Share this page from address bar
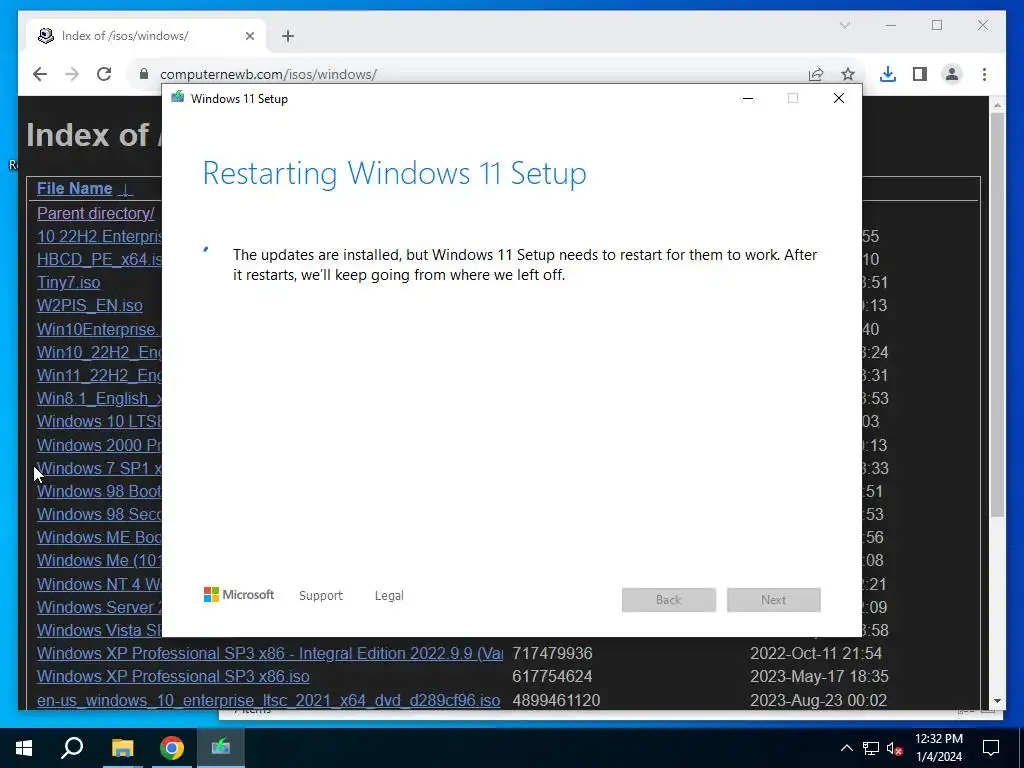The image size is (1024, 768). click(816, 74)
